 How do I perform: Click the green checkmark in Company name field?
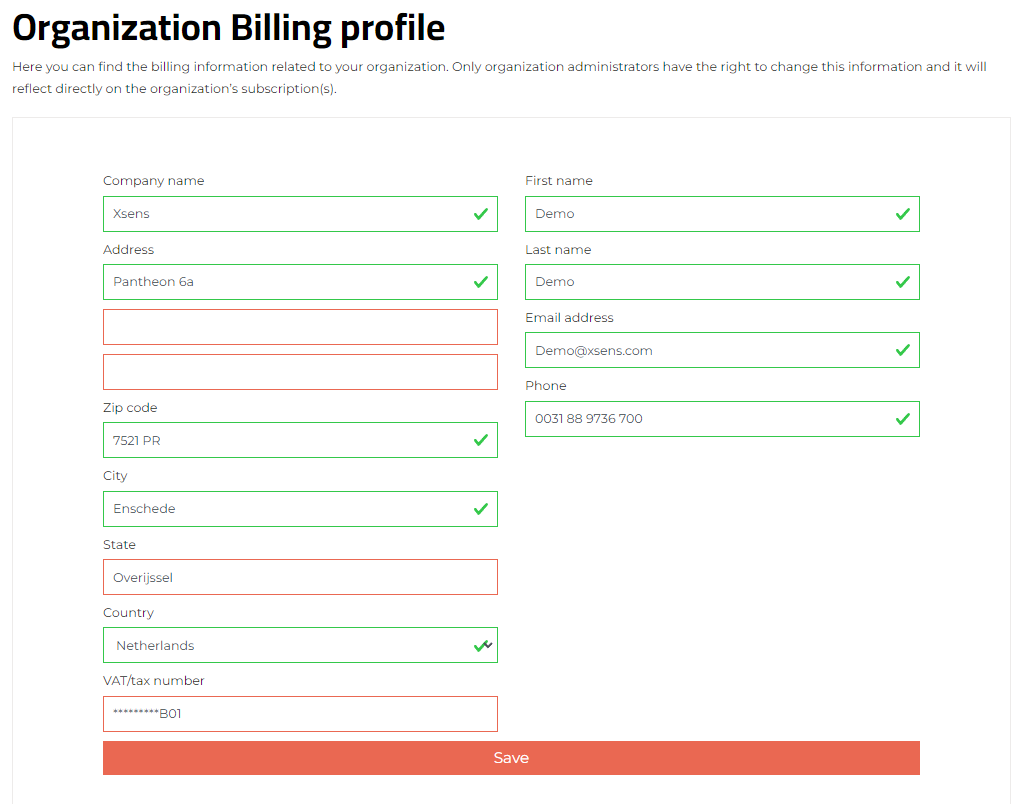[481, 213]
